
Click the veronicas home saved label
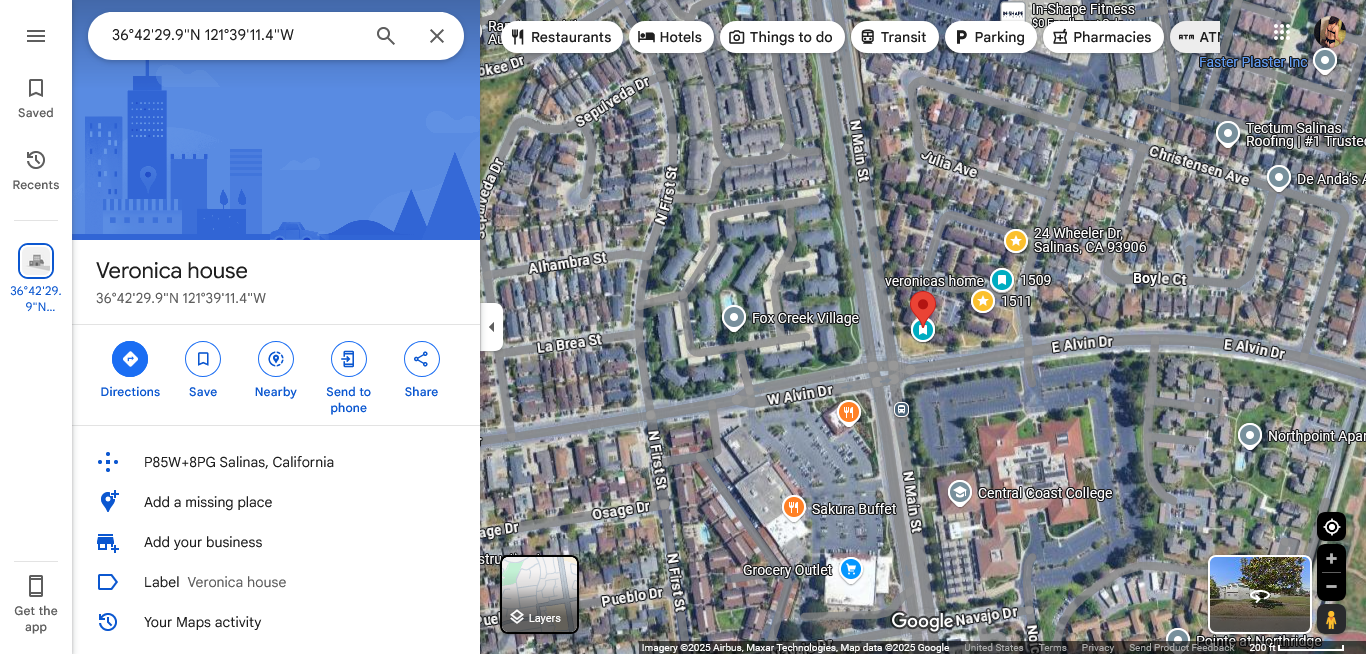click(934, 281)
